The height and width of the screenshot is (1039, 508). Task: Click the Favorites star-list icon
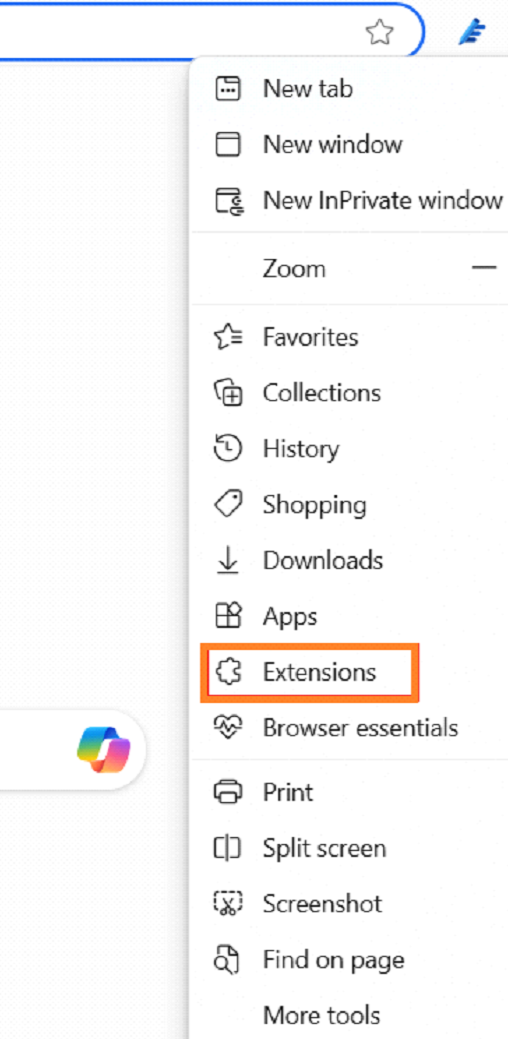tap(229, 337)
